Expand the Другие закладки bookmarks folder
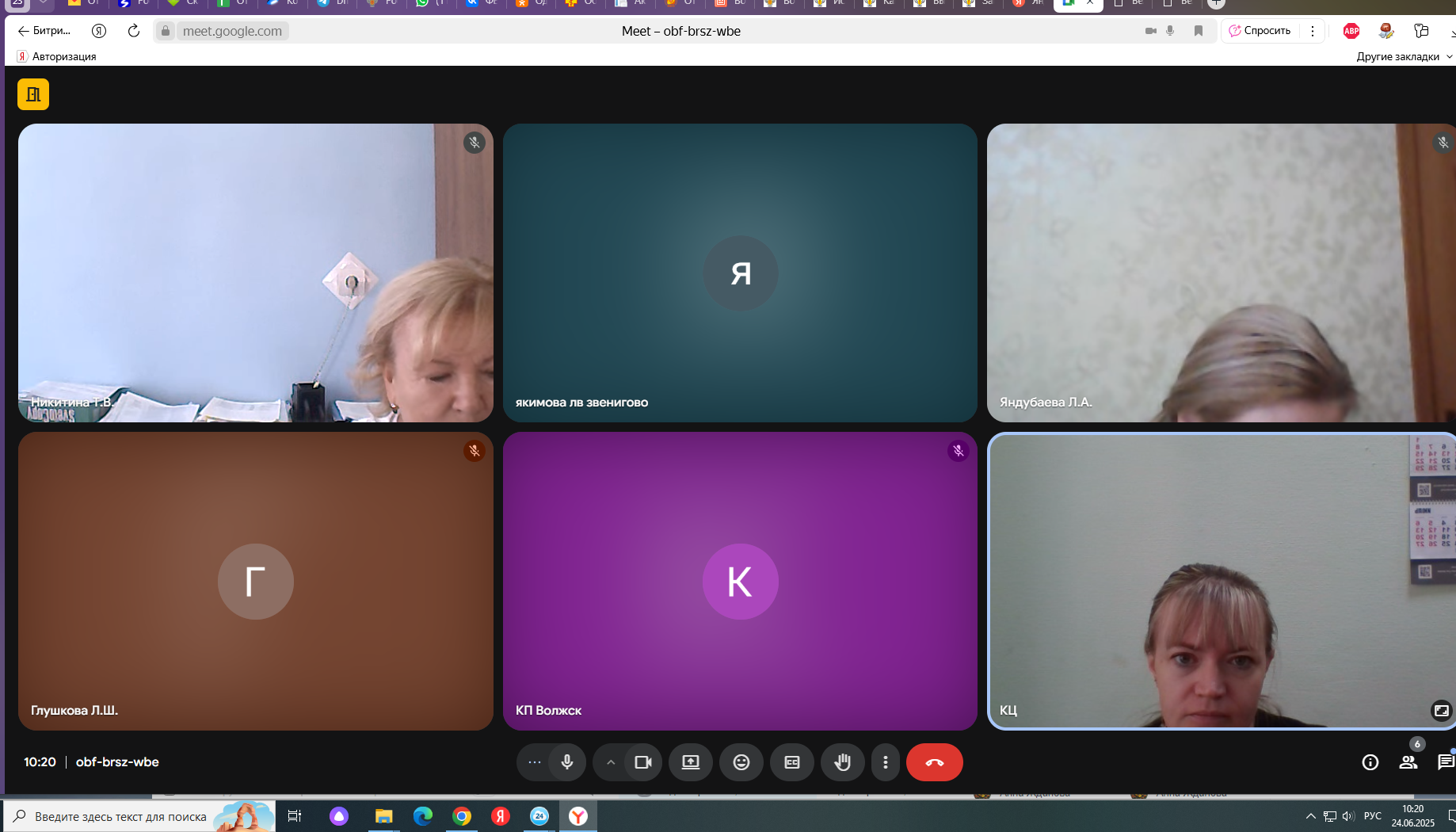 tap(1404, 56)
